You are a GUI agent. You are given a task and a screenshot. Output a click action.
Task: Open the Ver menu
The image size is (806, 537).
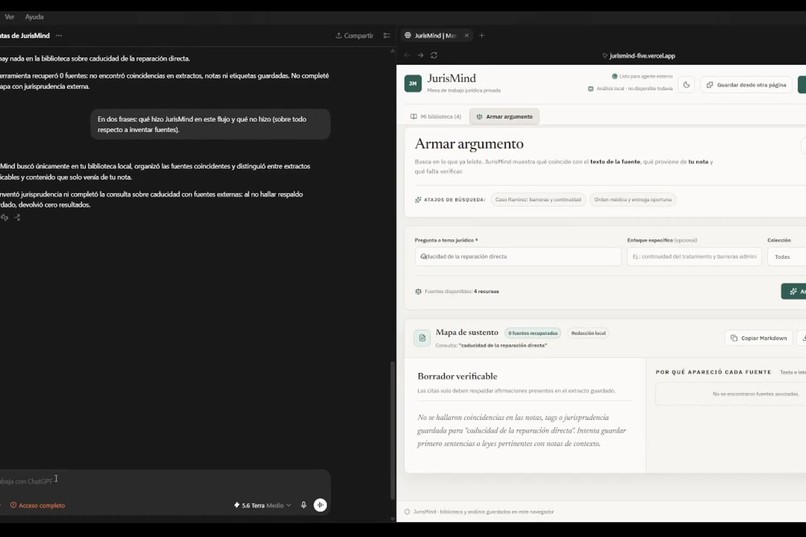(x=9, y=17)
